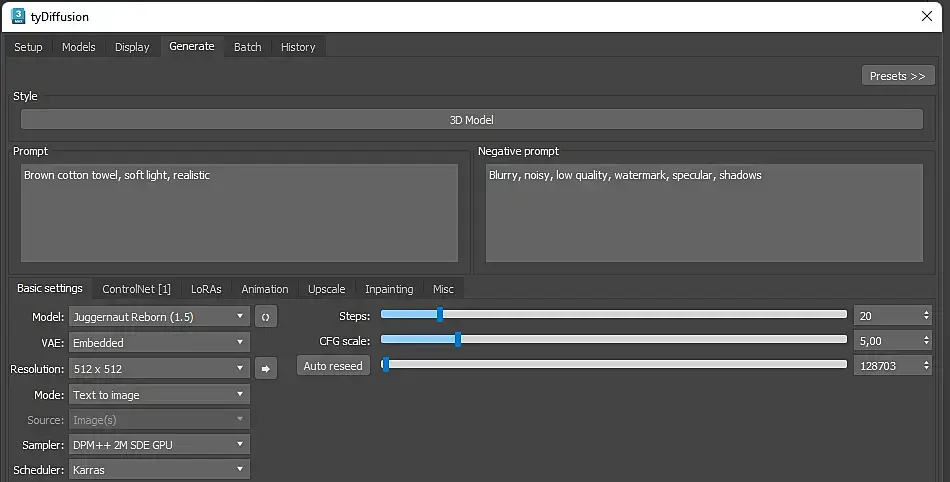
Task: Click inside the Prompt text box
Action: [239, 213]
